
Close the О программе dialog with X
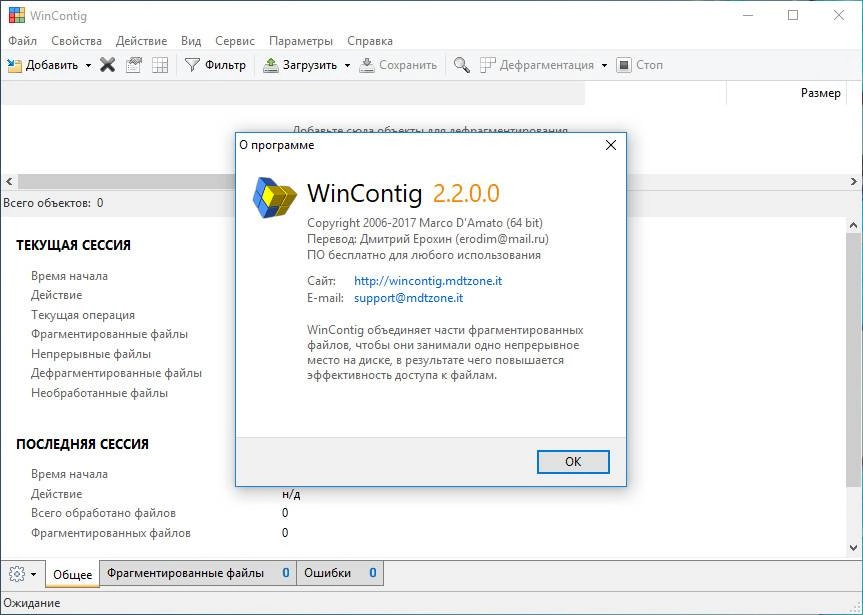pyautogui.click(x=611, y=145)
